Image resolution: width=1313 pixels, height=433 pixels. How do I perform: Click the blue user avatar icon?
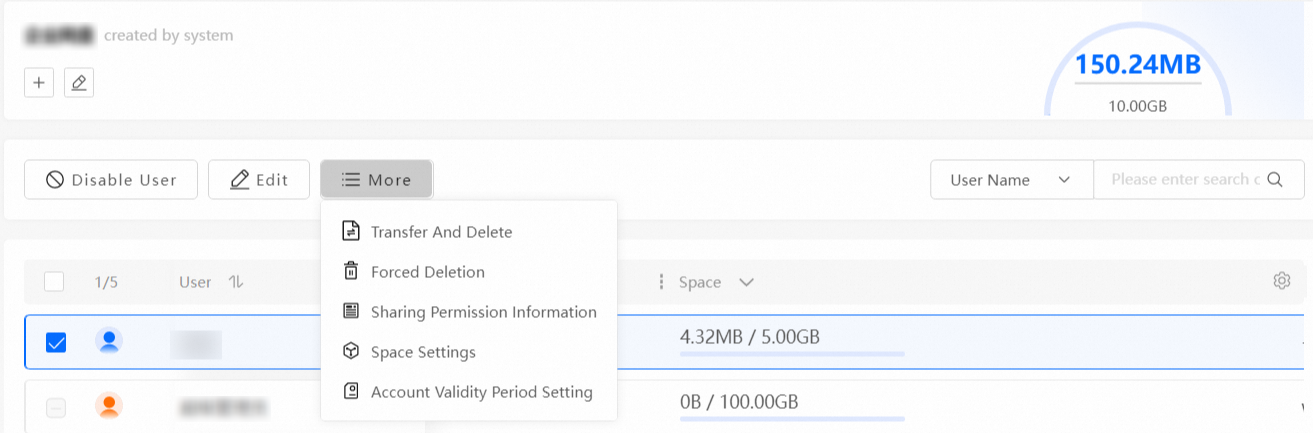[x=109, y=342]
